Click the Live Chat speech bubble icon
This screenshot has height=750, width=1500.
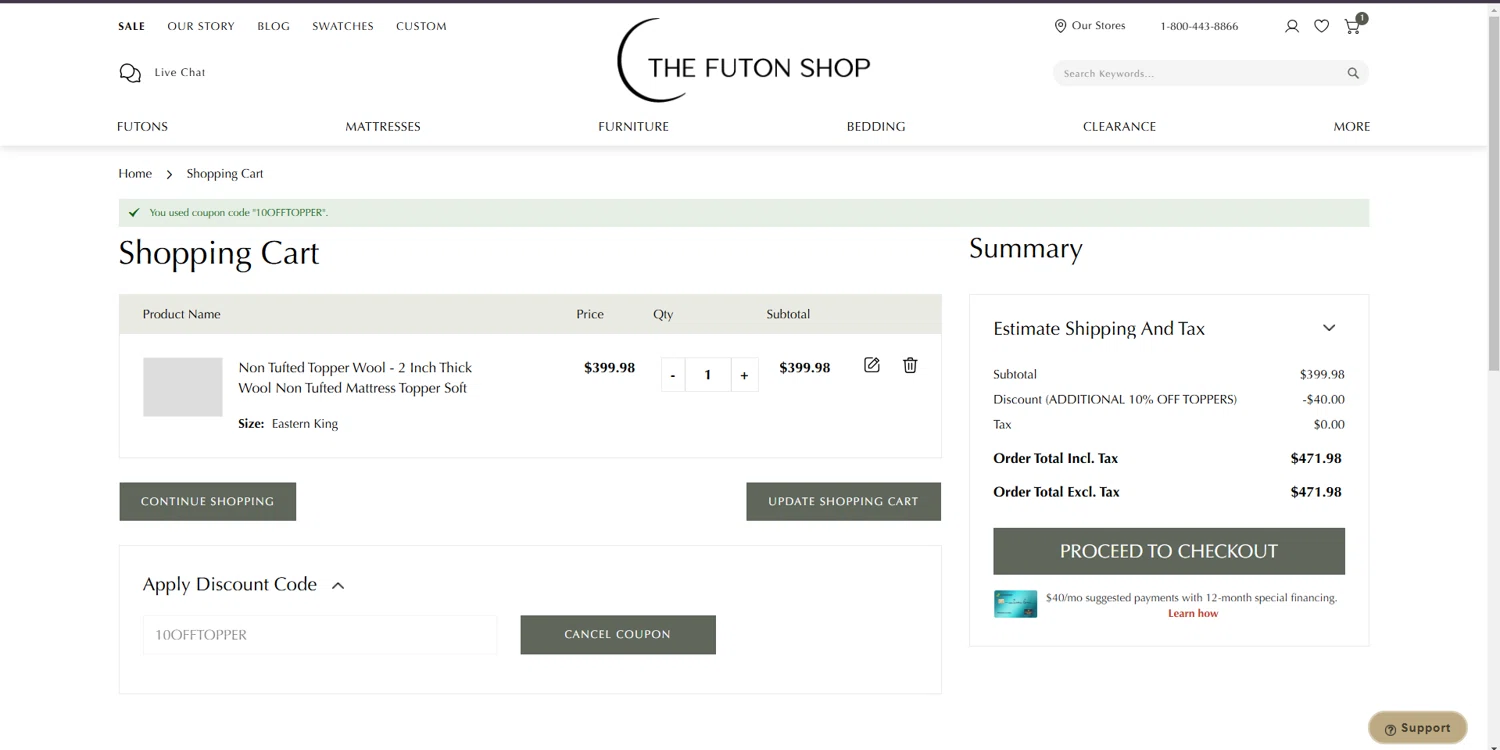click(130, 73)
